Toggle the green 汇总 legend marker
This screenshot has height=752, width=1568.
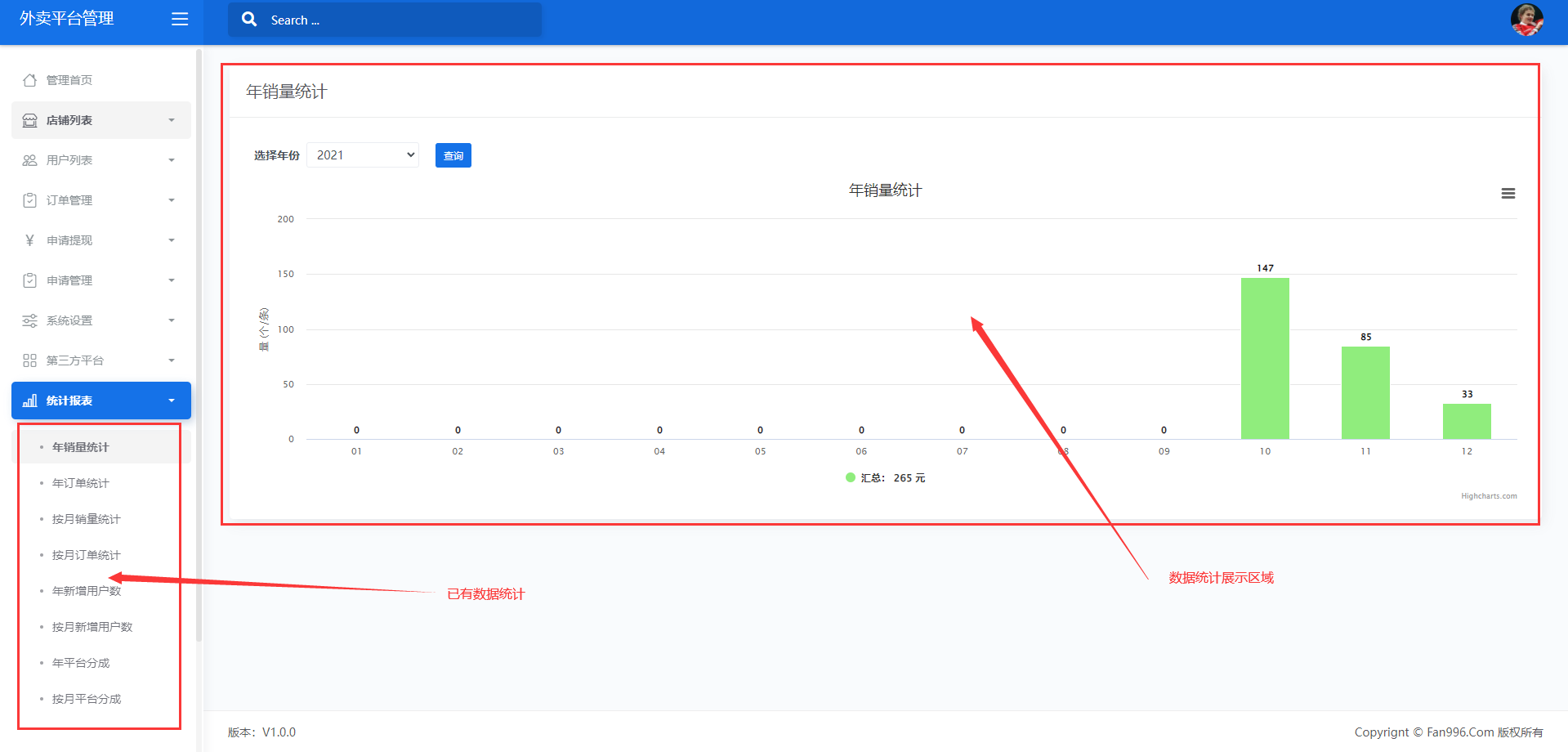pyautogui.click(x=851, y=477)
